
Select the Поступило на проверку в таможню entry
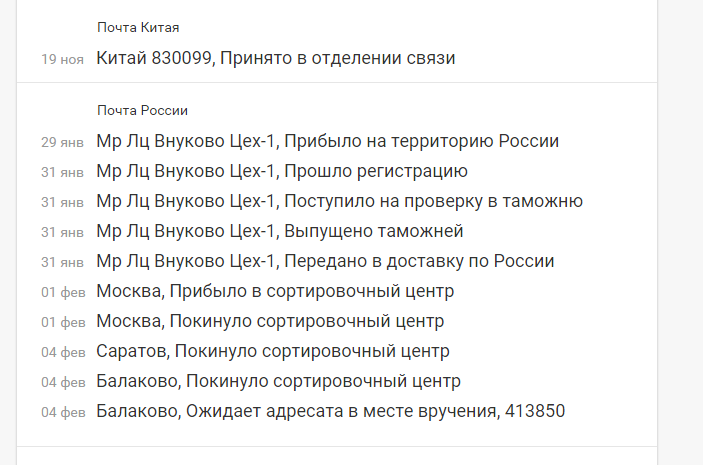click(339, 201)
